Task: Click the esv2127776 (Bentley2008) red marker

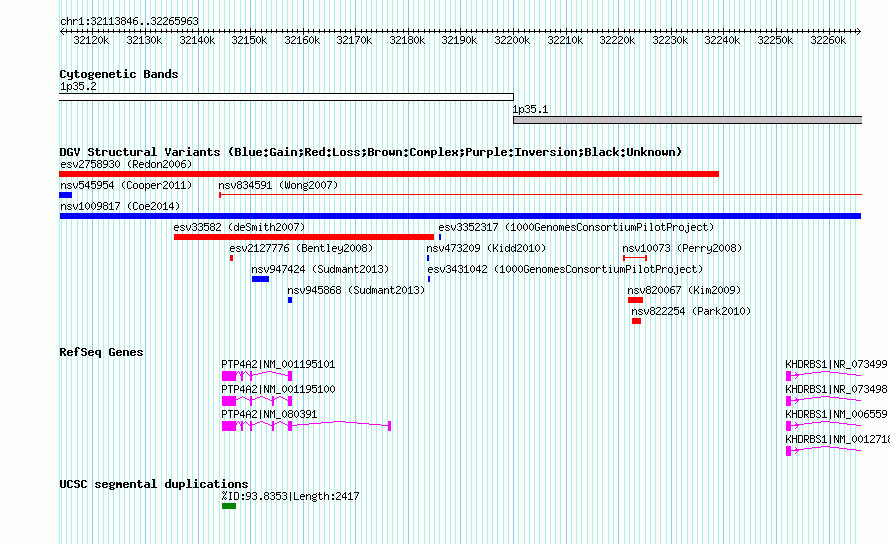Action: 232,258
